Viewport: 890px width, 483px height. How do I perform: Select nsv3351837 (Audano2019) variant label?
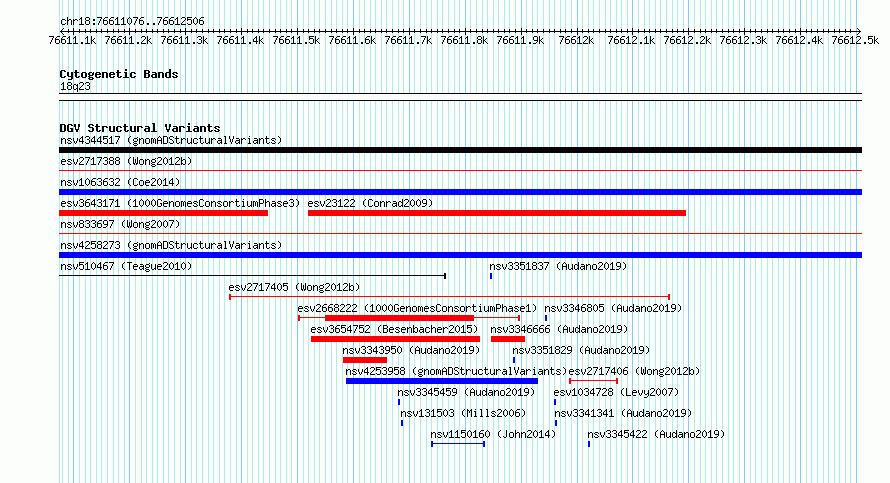pos(558,266)
